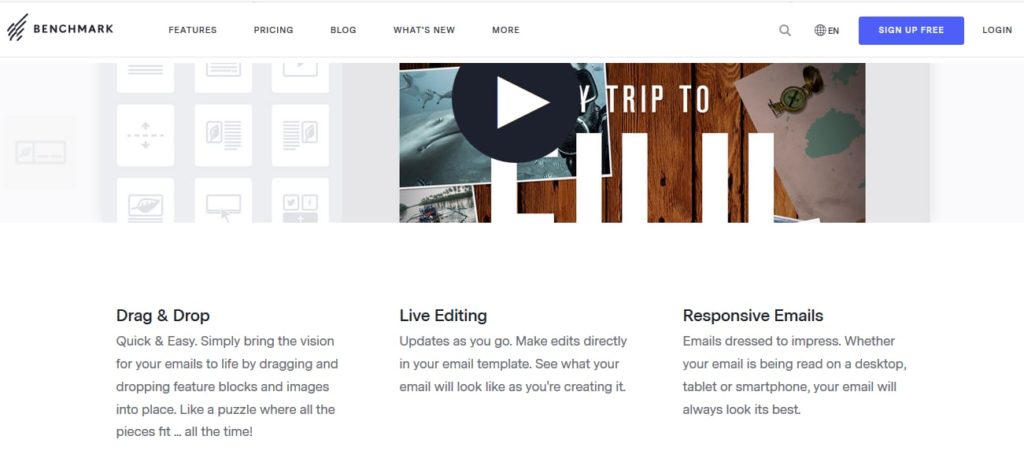Click the globe language icon
The height and width of the screenshot is (462, 1024).
pyautogui.click(x=820, y=30)
